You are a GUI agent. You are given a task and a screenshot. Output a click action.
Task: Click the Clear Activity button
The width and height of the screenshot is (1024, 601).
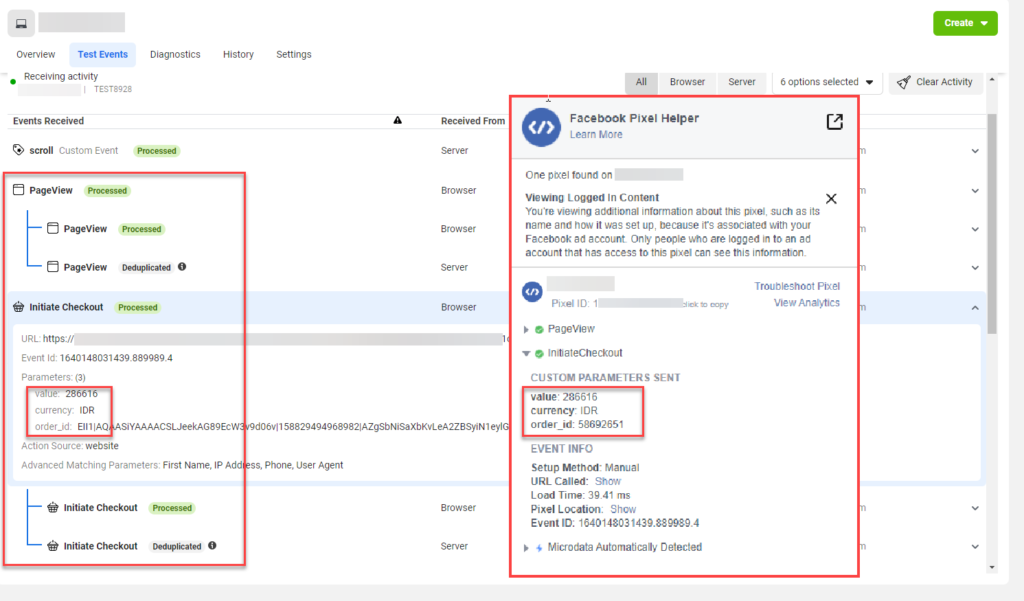tap(935, 82)
